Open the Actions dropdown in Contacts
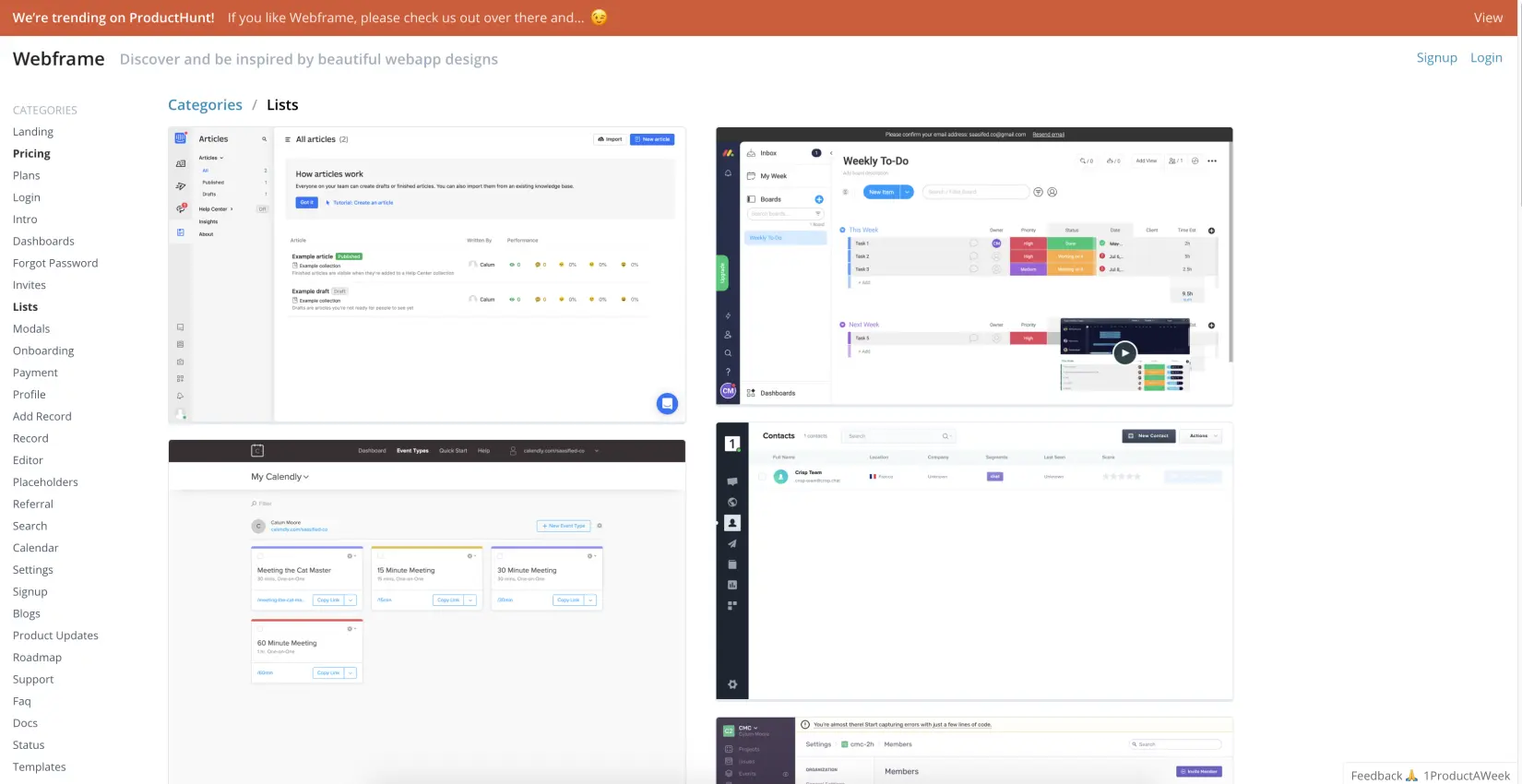 pos(1203,435)
